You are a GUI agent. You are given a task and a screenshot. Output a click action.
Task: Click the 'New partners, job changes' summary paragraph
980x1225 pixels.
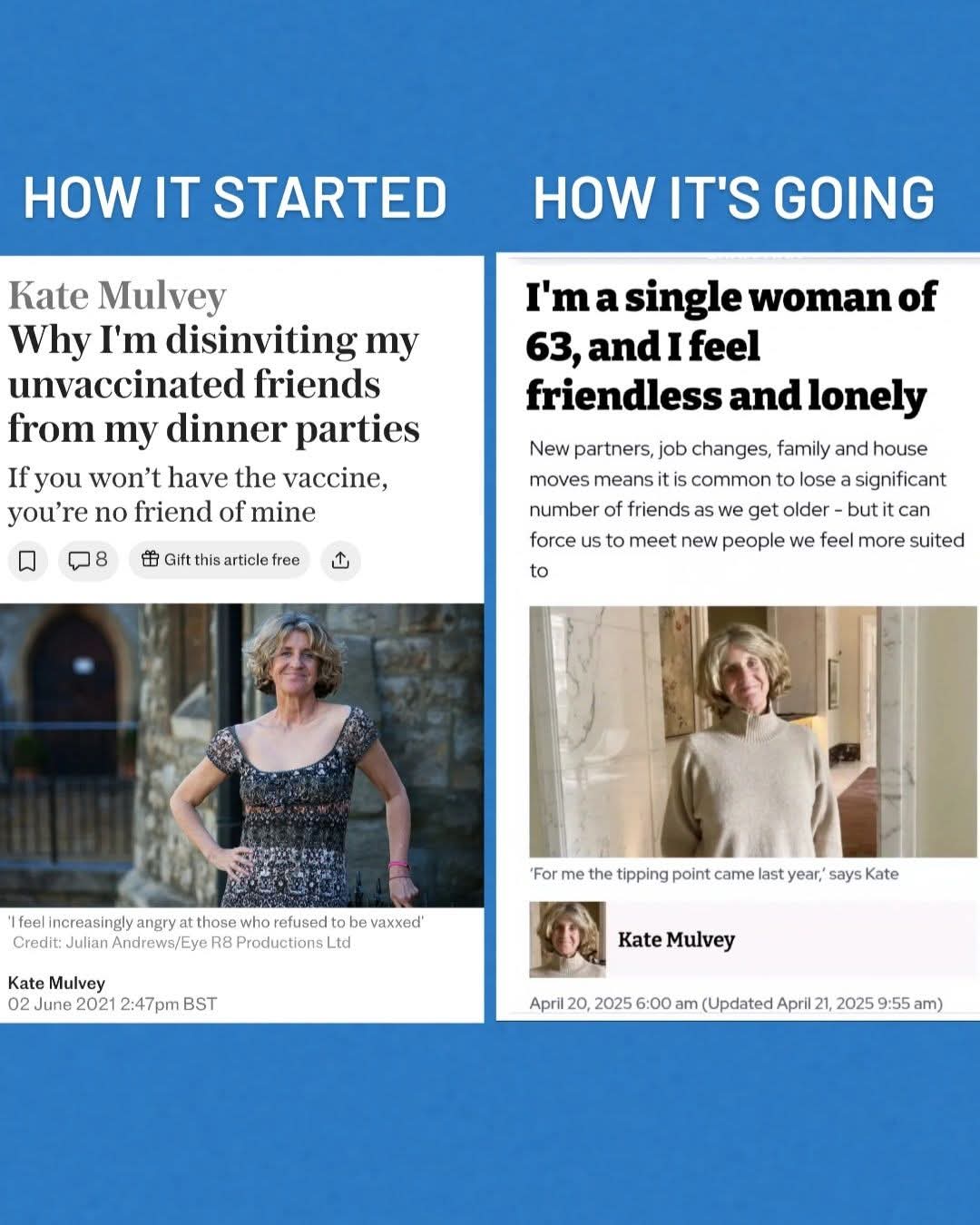747,509
